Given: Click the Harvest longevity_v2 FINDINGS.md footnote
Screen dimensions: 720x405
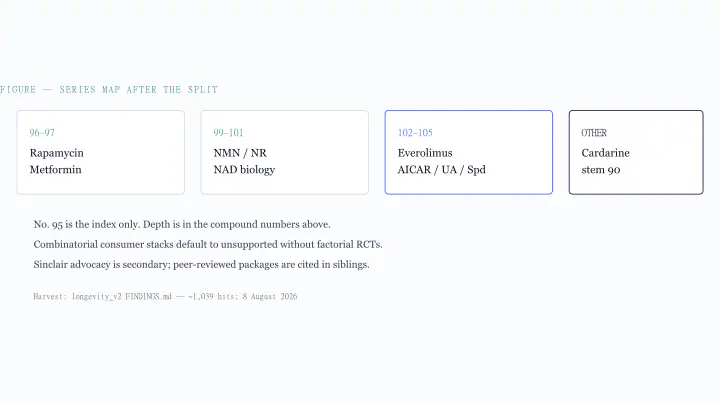Looking at the screenshot, I should pyautogui.click(x=165, y=297).
